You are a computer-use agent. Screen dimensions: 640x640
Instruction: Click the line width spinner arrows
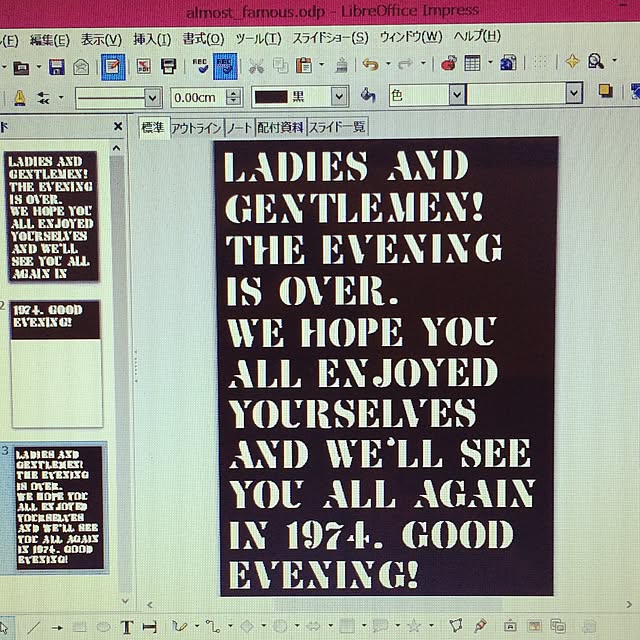[x=234, y=97]
